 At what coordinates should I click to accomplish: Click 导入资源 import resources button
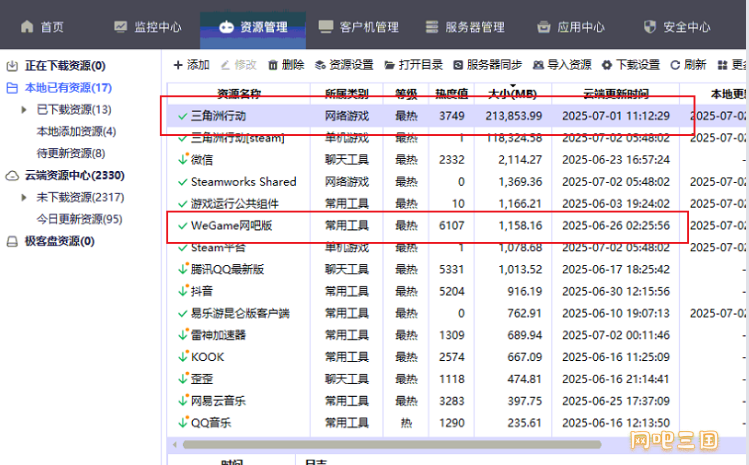point(562,65)
